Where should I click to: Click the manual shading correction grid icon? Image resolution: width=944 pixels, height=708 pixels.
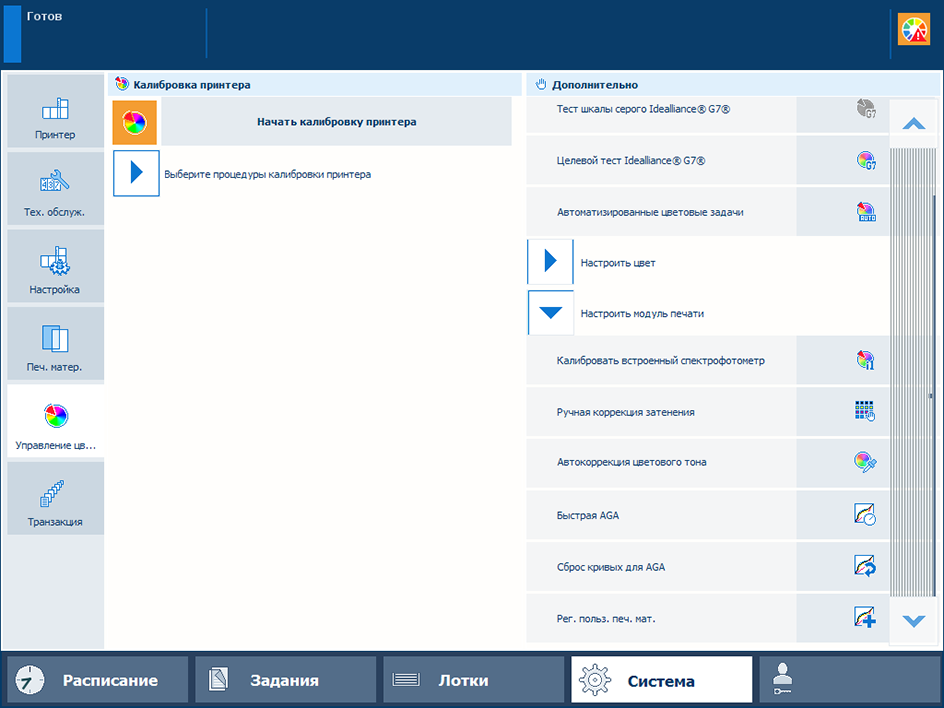click(x=865, y=411)
